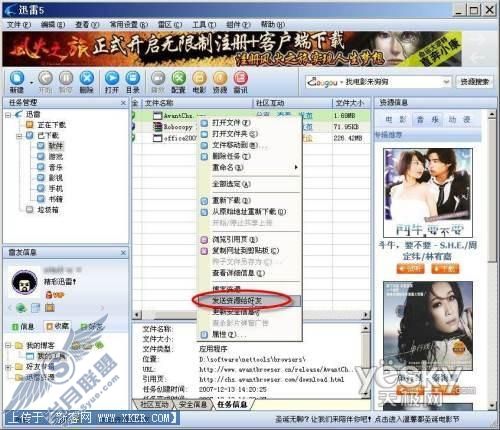Screen dimensions: 500x430
Task: Expand the 好友收藏 folder node
Action: click(8, 367)
